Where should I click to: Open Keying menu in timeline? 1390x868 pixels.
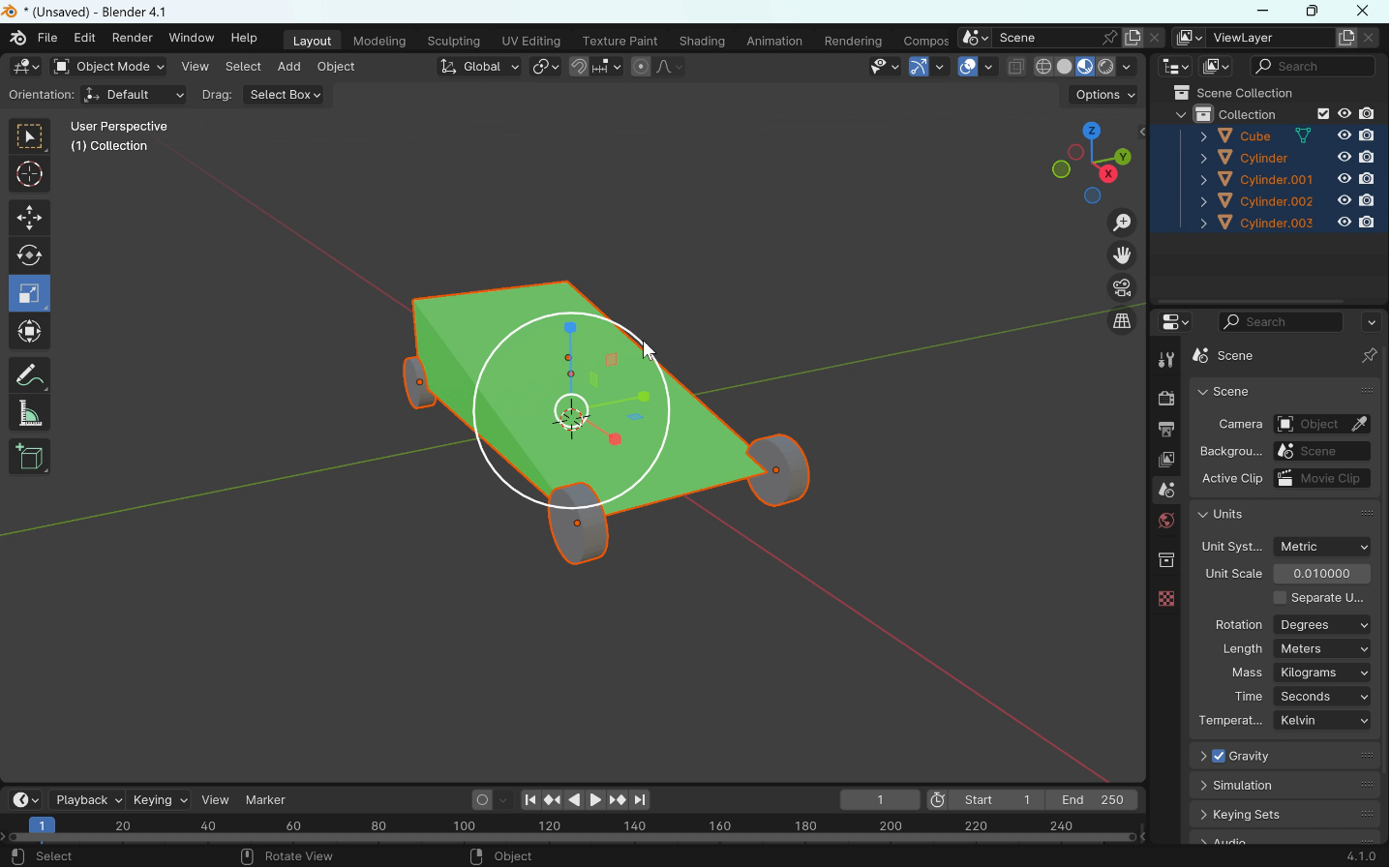pyautogui.click(x=160, y=801)
